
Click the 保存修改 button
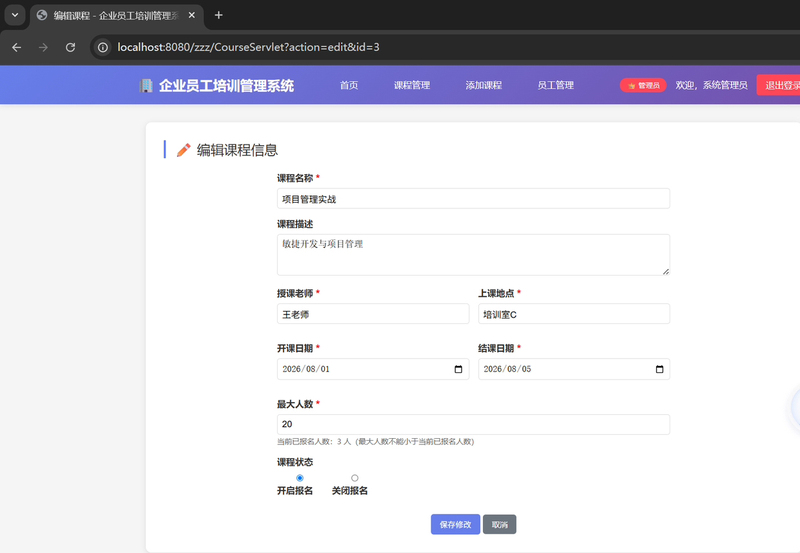click(455, 524)
